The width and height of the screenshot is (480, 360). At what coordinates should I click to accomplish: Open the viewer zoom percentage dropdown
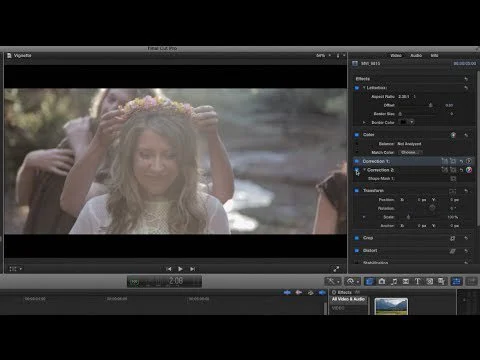(323, 55)
